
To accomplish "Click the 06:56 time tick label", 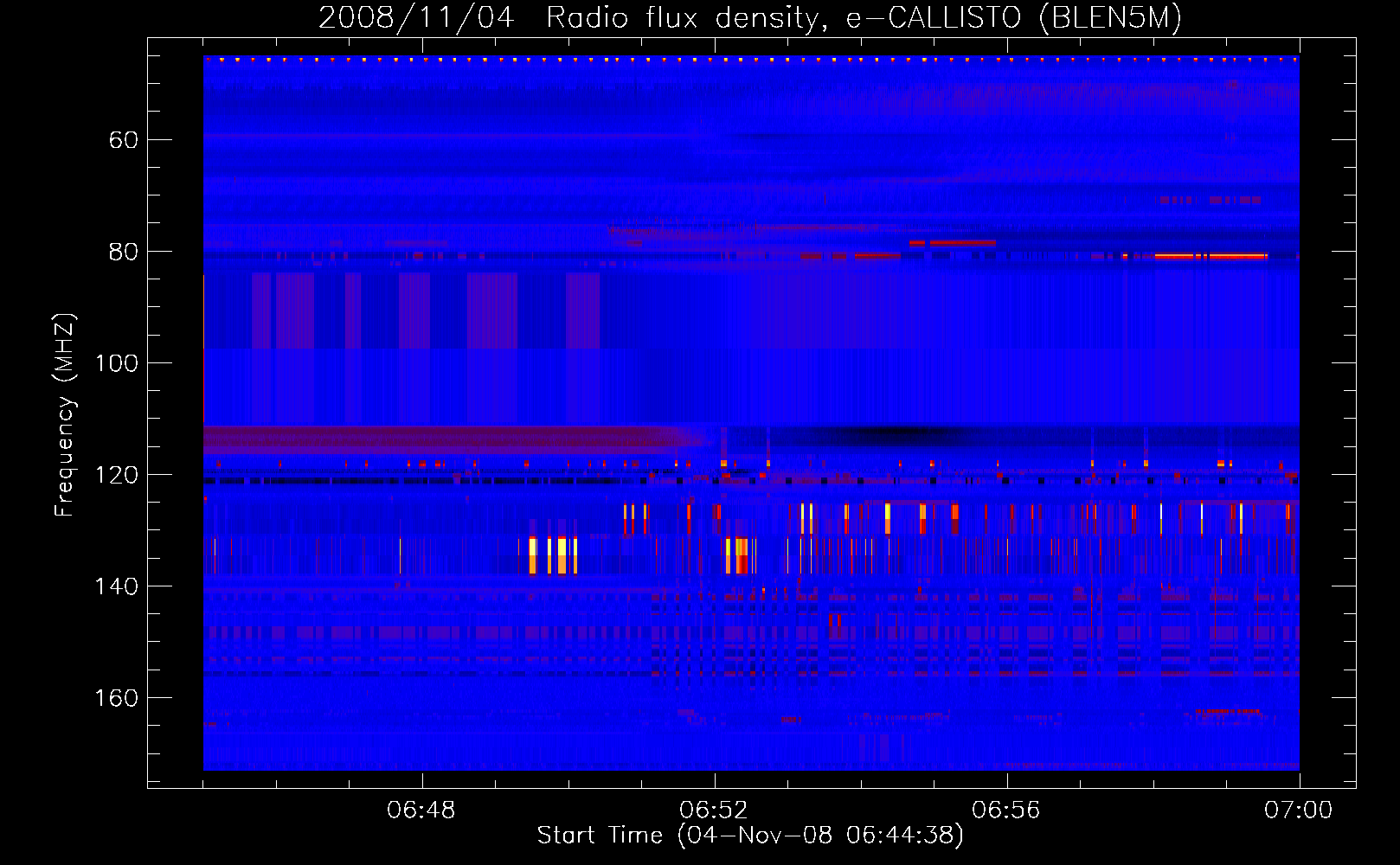I will click(x=1006, y=811).
